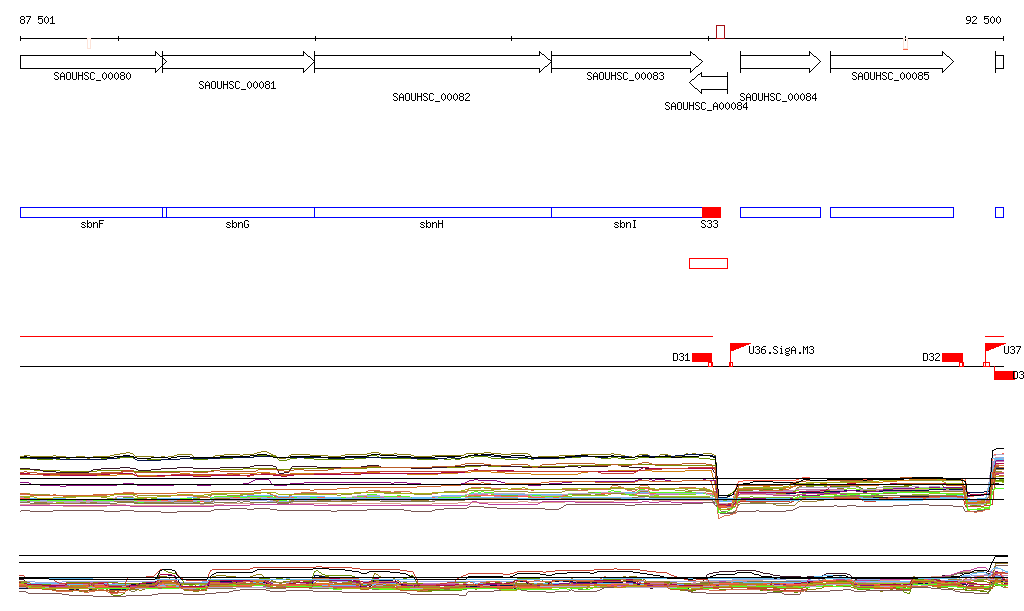Select the SAOUHSC_00081 gene arrow
Image resolution: width=1024 pixels, height=611 pixels.
pos(238,62)
